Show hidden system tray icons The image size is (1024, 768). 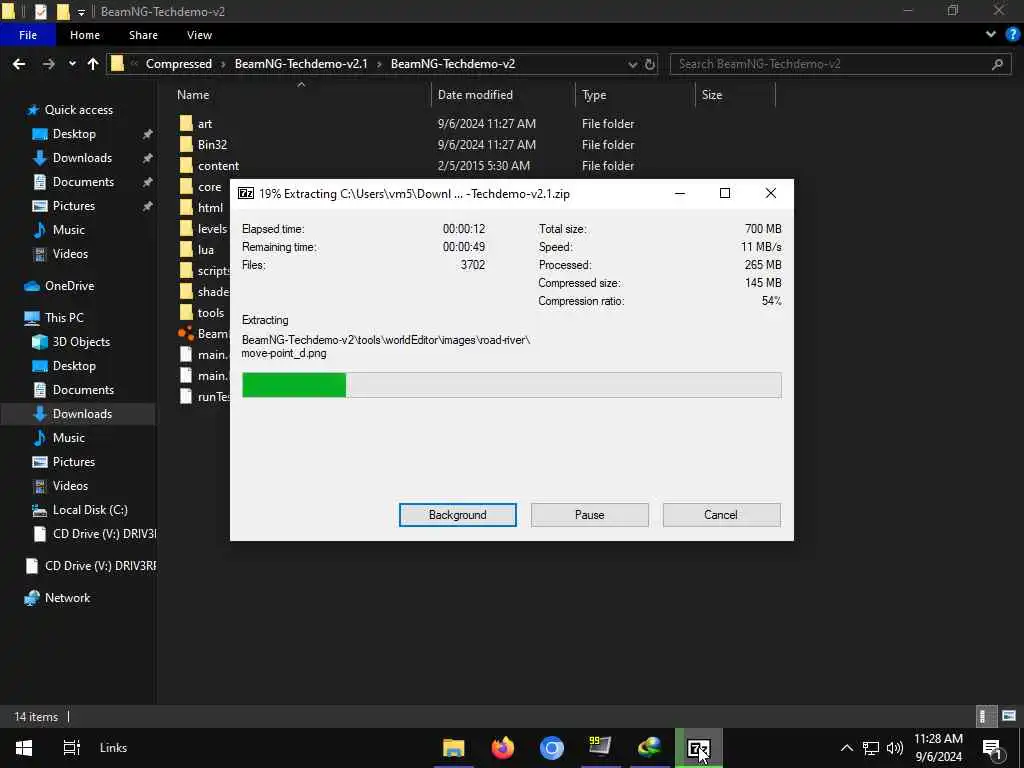tap(846, 748)
